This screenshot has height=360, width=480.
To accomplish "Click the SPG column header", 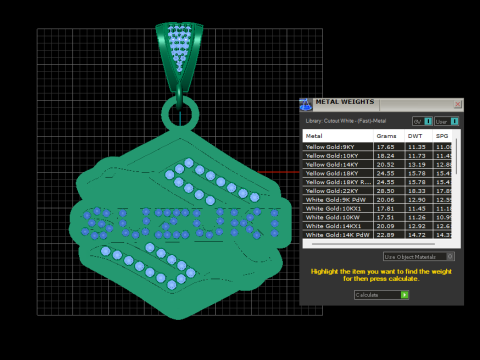I will pyautogui.click(x=442, y=136).
